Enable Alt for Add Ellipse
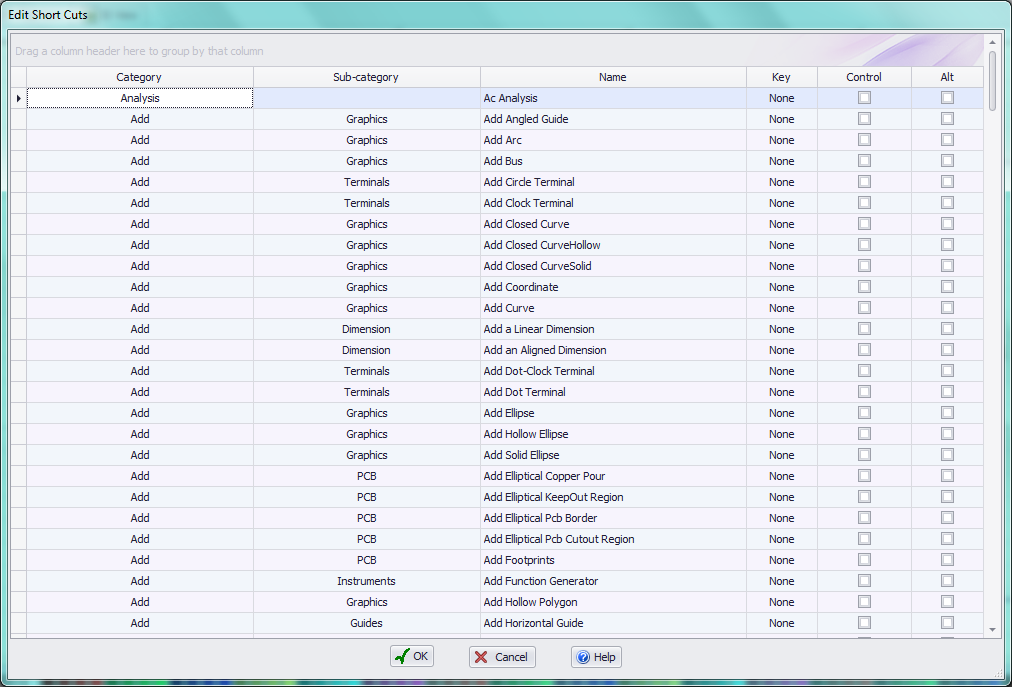This screenshot has height=687, width=1012. 947,413
